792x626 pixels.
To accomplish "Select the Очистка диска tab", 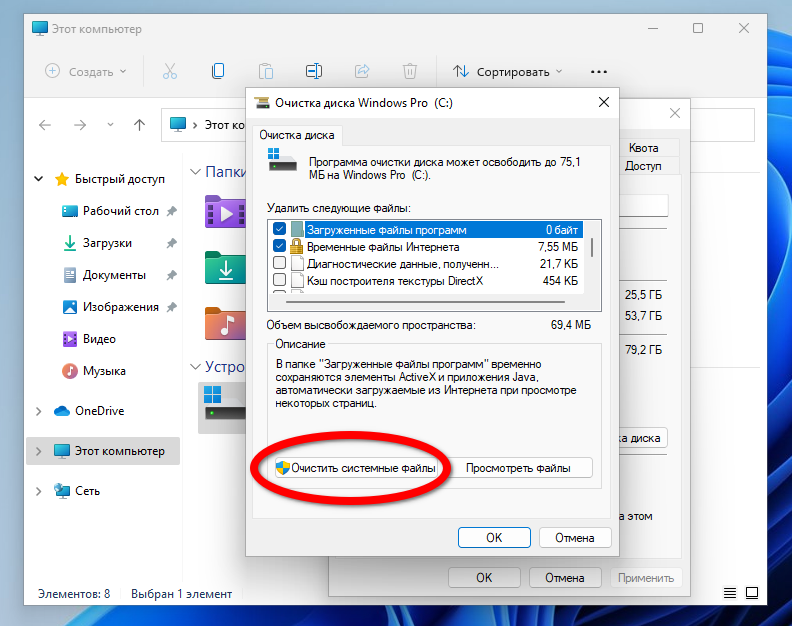I will pyautogui.click(x=297, y=135).
